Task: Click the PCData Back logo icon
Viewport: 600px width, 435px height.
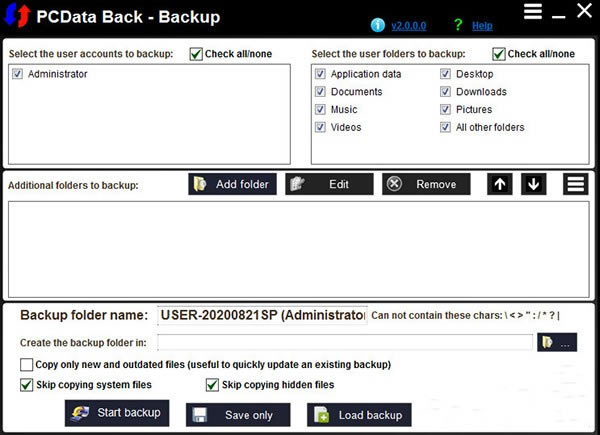Action: tap(17, 15)
